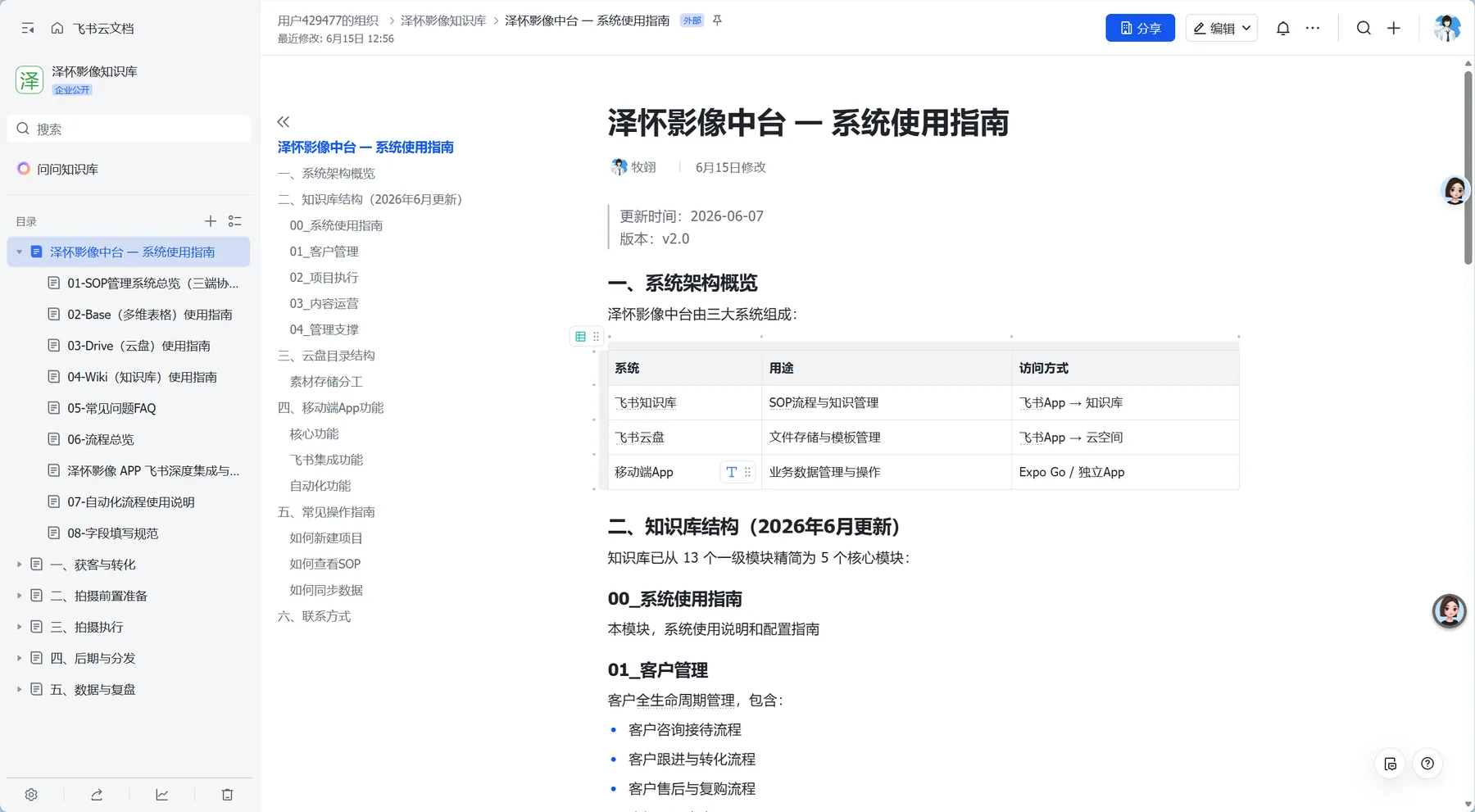This screenshot has height=812, width=1475.
Task: Click the 企业公开 tag under knowledge base name
Action: 72,90
